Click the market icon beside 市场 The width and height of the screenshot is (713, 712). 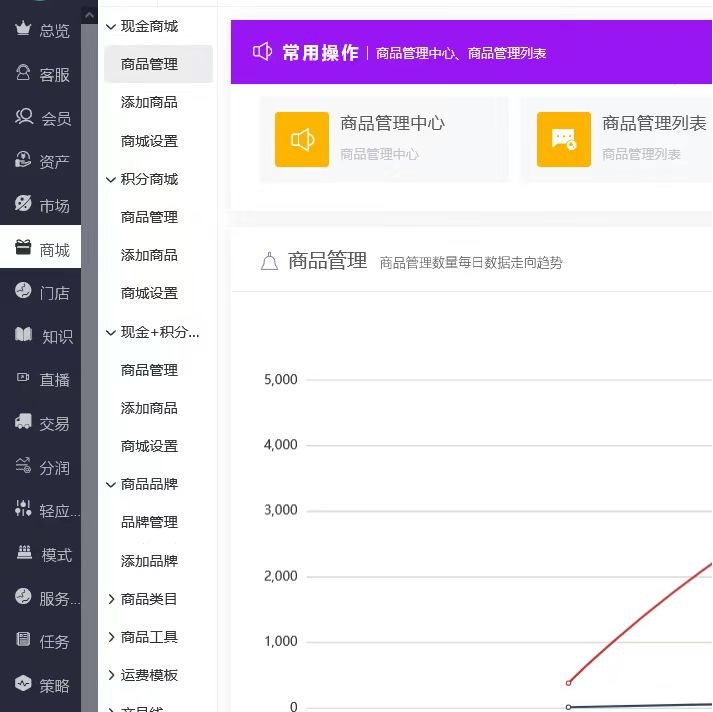[23, 203]
